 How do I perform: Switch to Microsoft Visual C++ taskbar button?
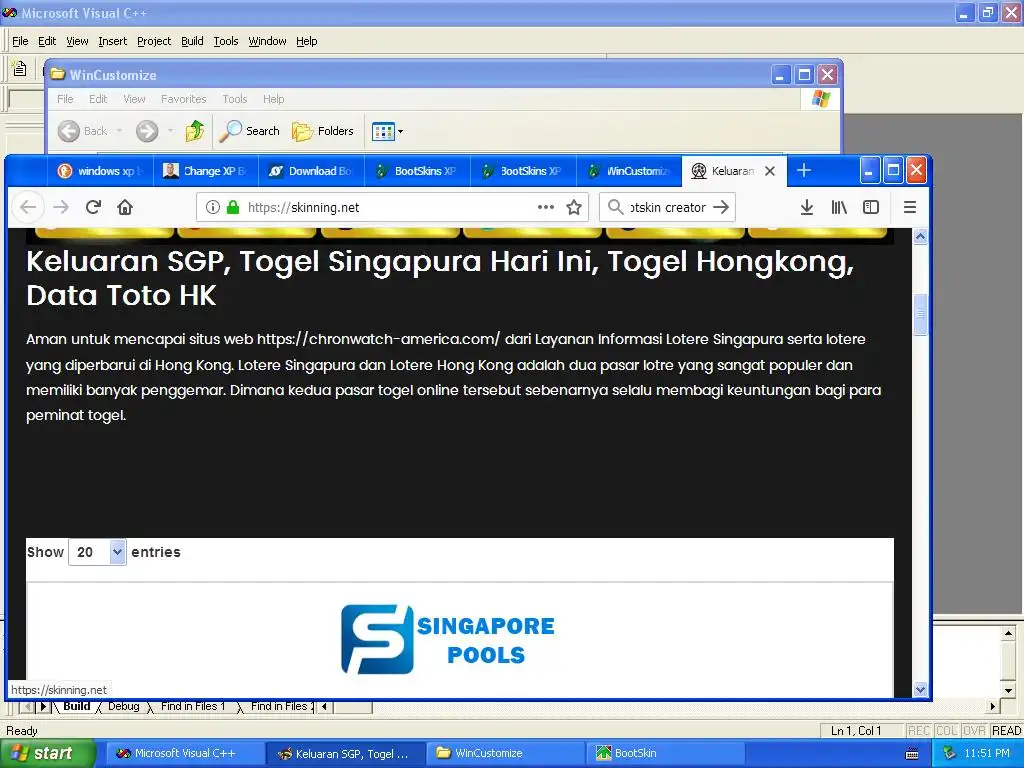184,754
